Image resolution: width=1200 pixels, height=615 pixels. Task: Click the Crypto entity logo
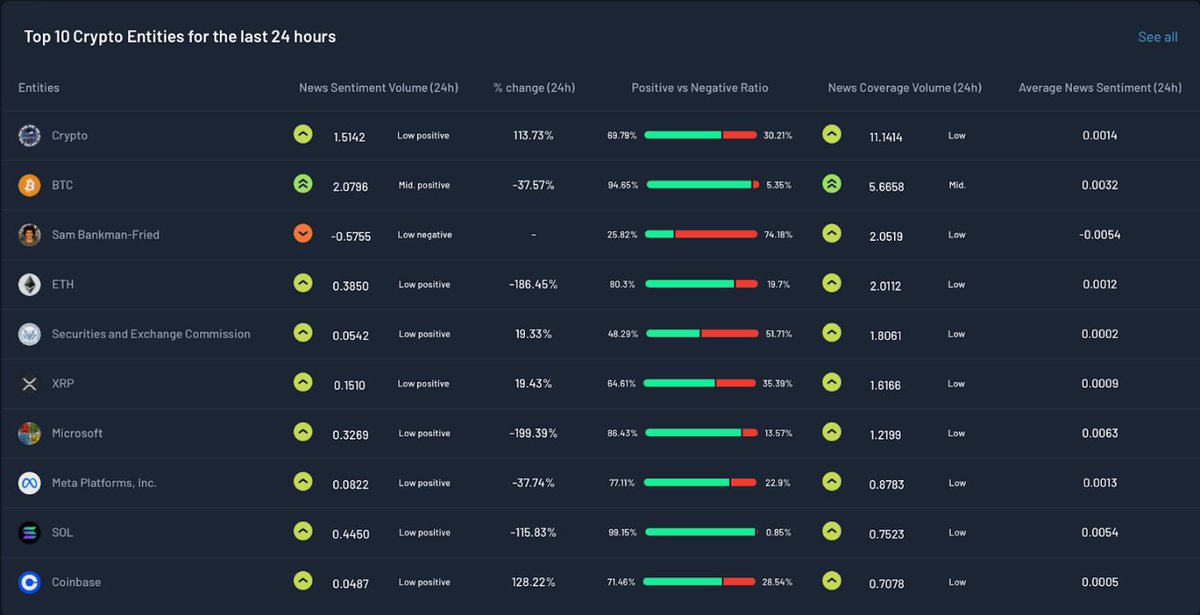click(29, 136)
